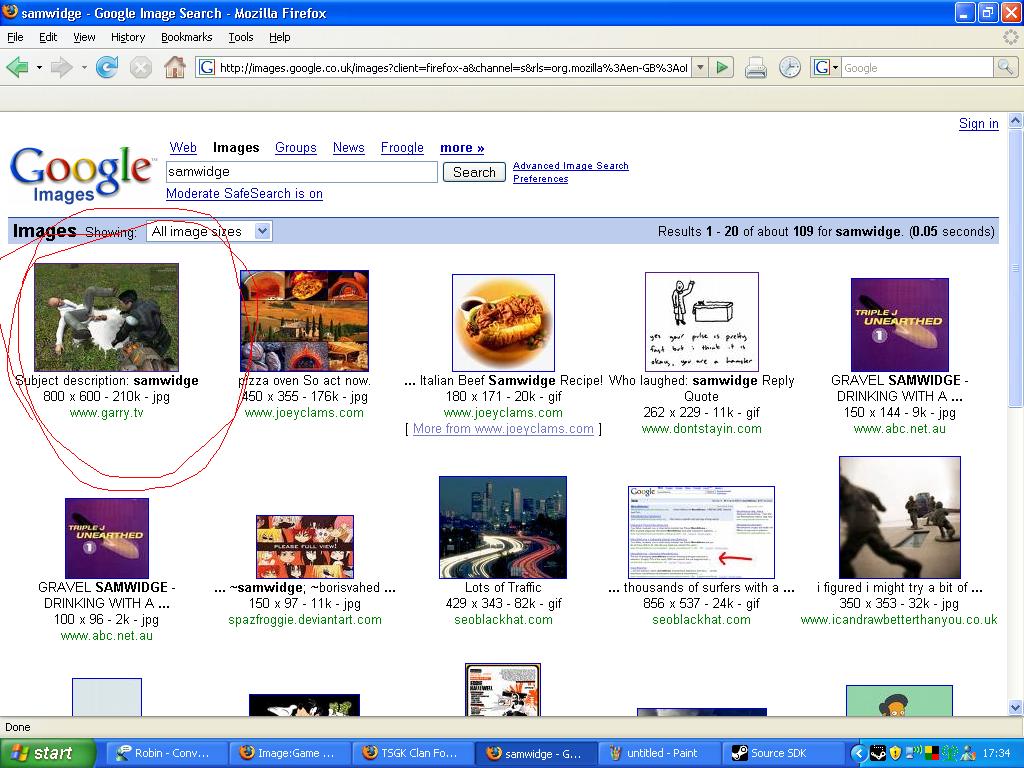Open the Bookmarks menu

click(186, 37)
